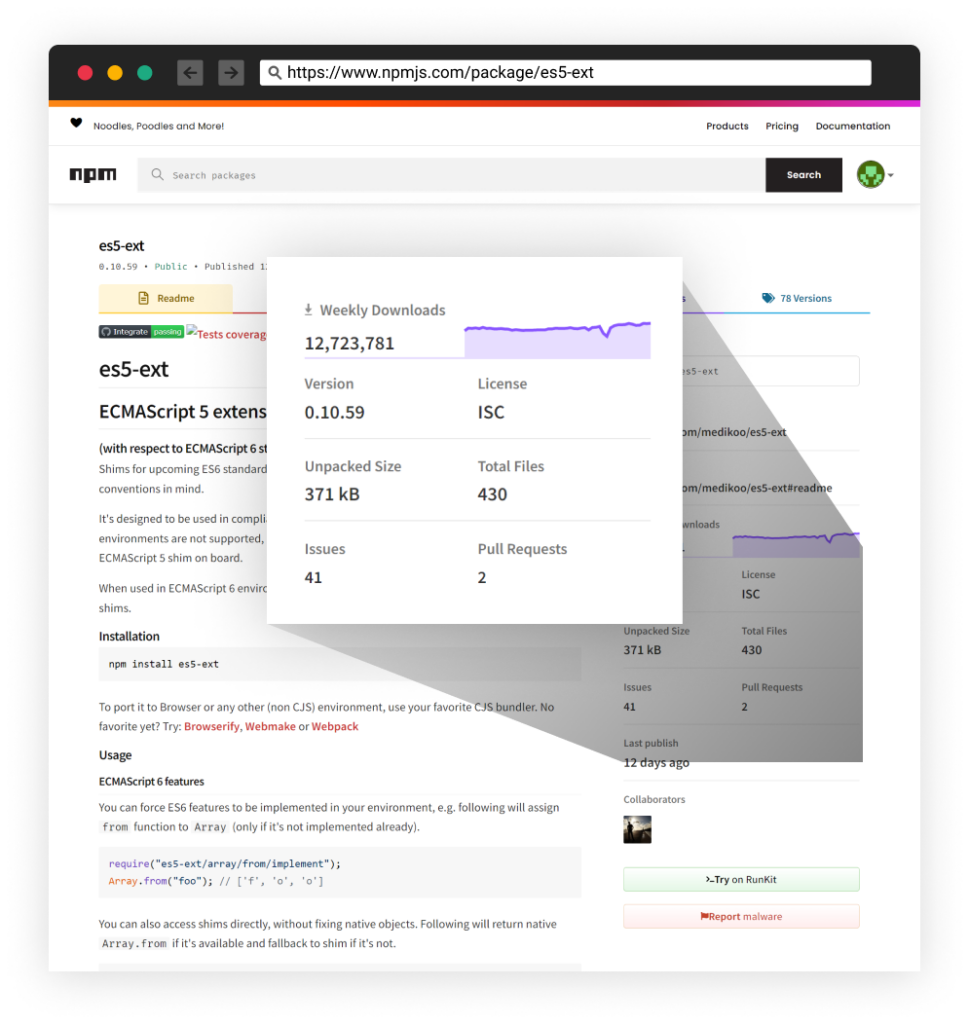
Task: Click the Readme document icon
Action: (x=144, y=298)
